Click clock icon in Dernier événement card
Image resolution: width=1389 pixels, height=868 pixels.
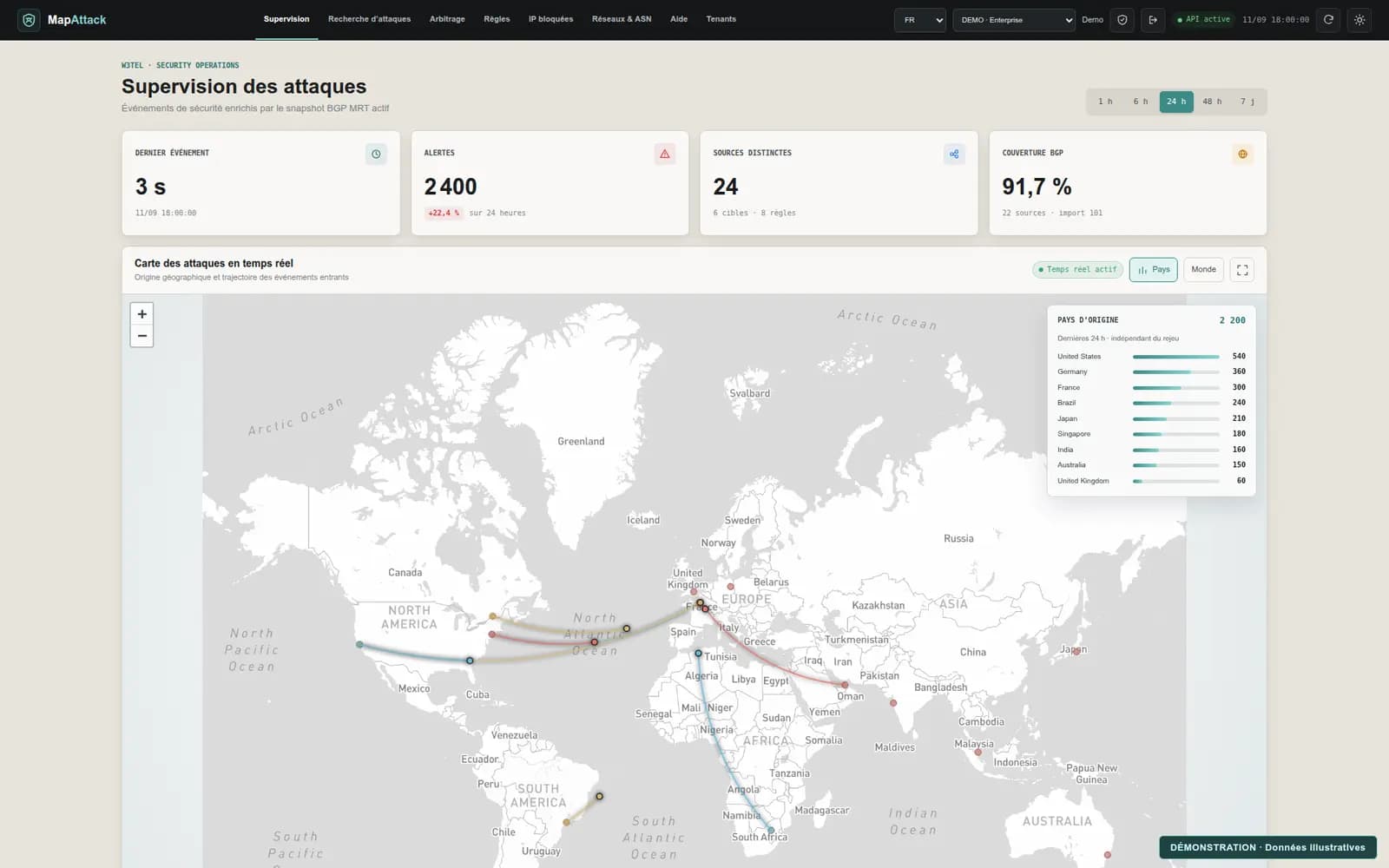pyautogui.click(x=376, y=154)
